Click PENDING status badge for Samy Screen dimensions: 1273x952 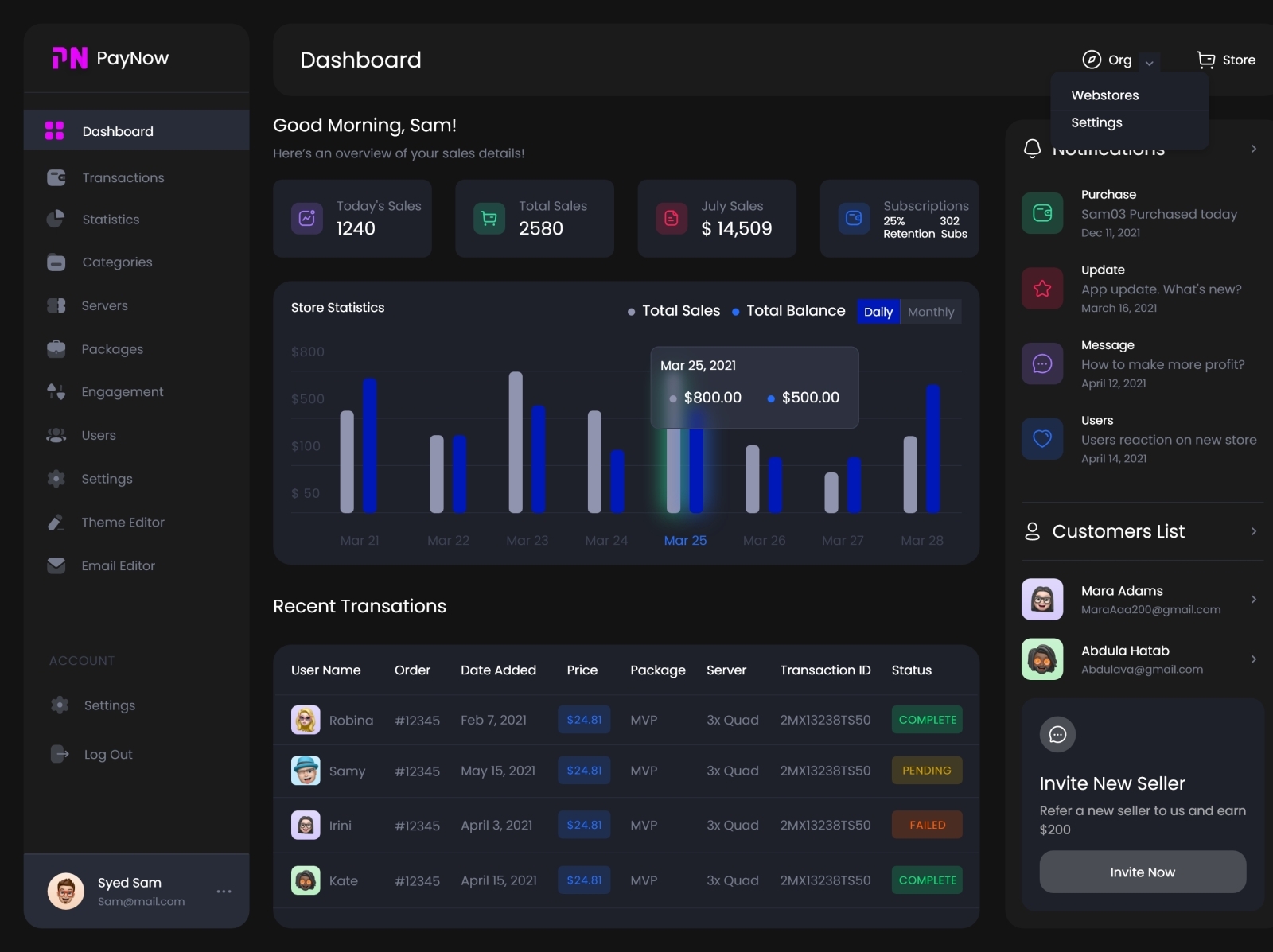(x=927, y=770)
